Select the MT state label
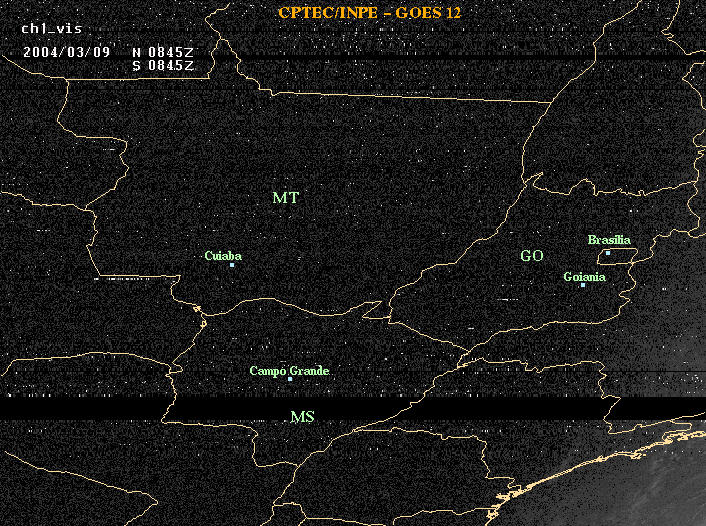 [x=285, y=198]
